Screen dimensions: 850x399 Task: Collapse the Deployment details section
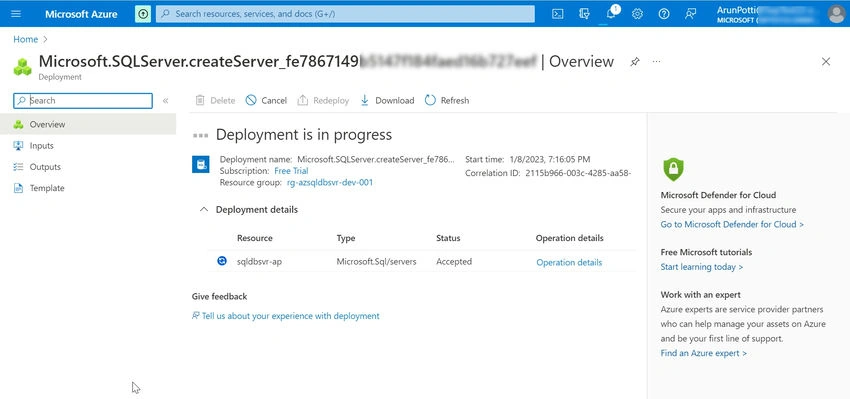click(x=204, y=209)
